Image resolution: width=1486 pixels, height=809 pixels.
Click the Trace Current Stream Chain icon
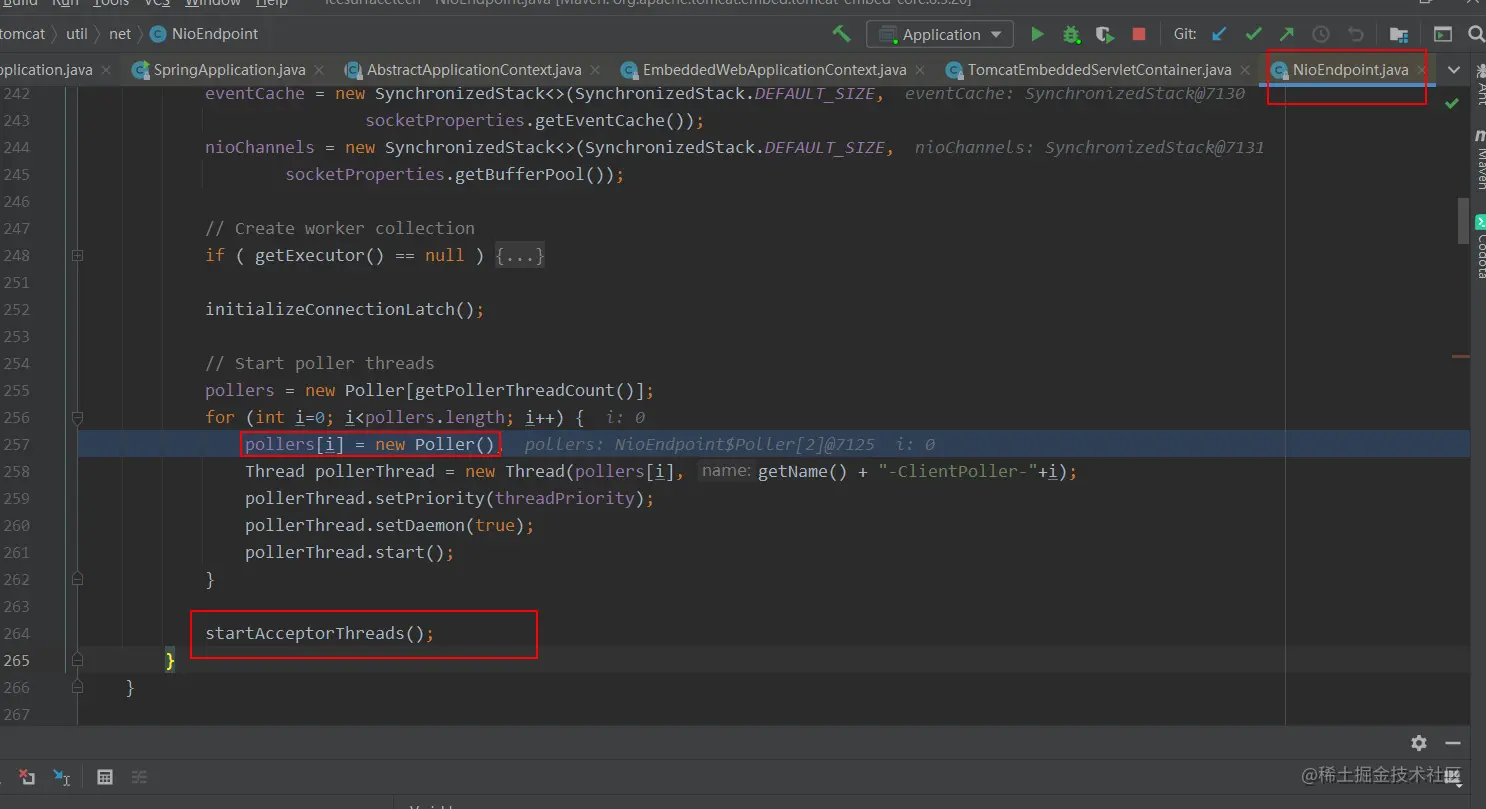(139, 777)
